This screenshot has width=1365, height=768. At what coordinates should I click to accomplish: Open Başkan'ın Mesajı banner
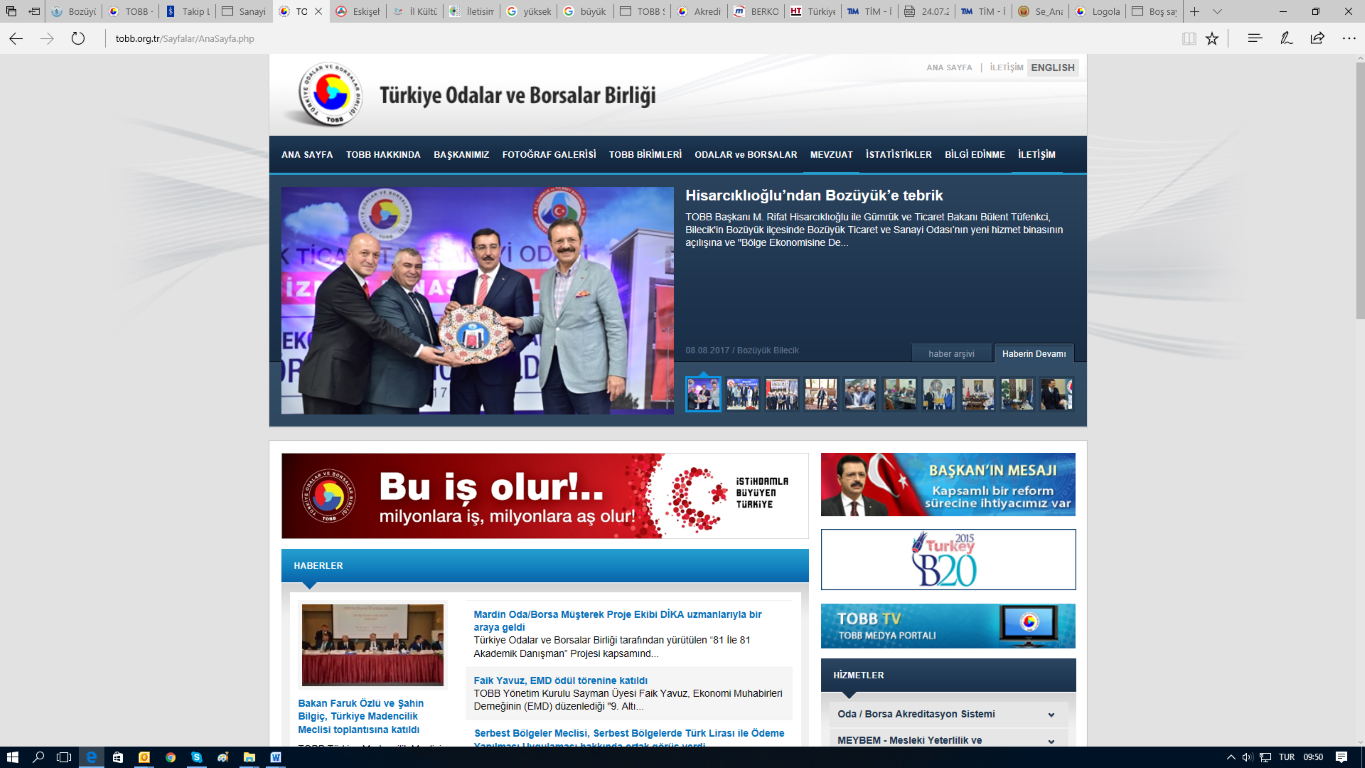point(948,485)
